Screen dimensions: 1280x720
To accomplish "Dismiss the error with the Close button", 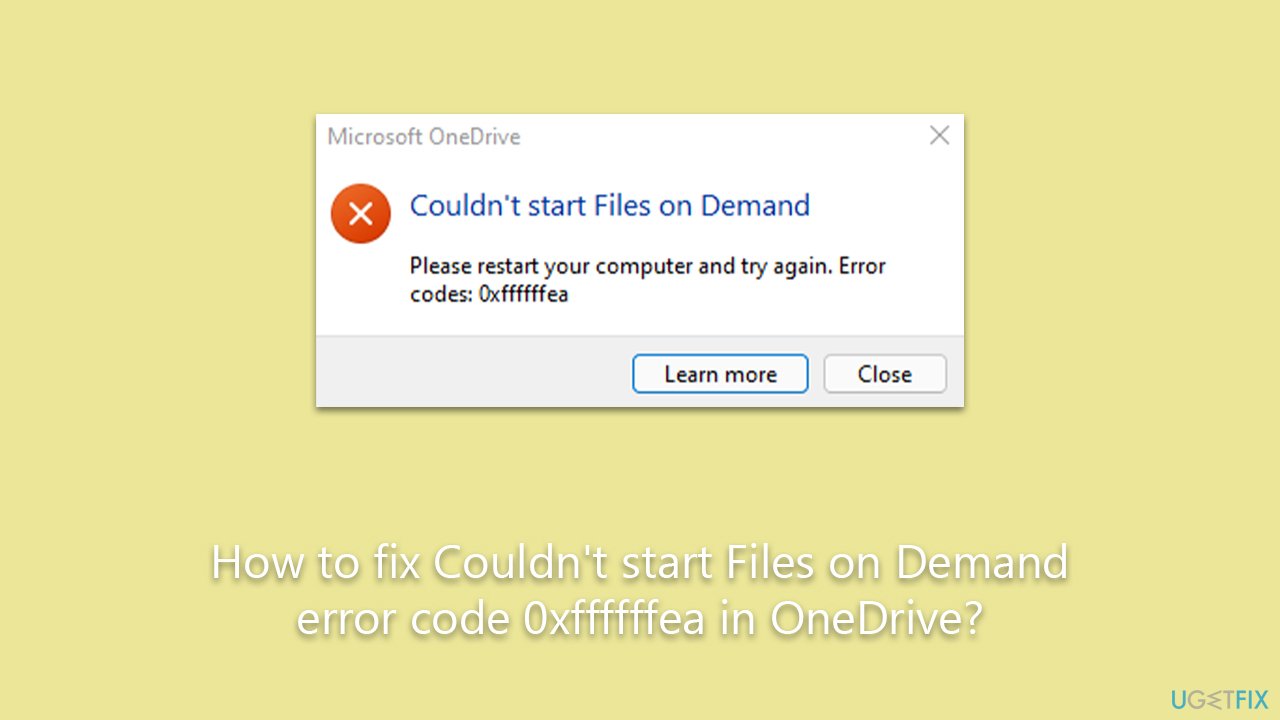I will 884,373.
